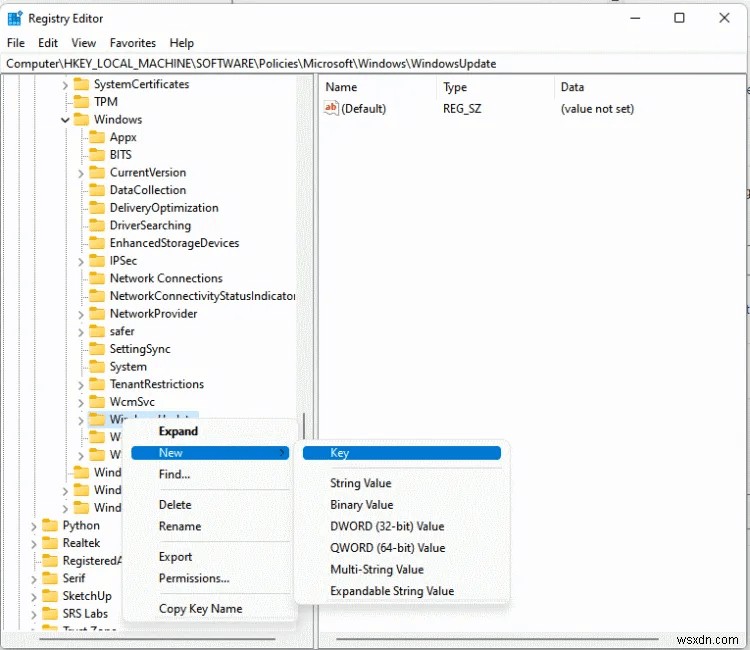Viewport: 750px width, 650px height.
Task: Click the DataCollection folder icon
Action: 97,190
